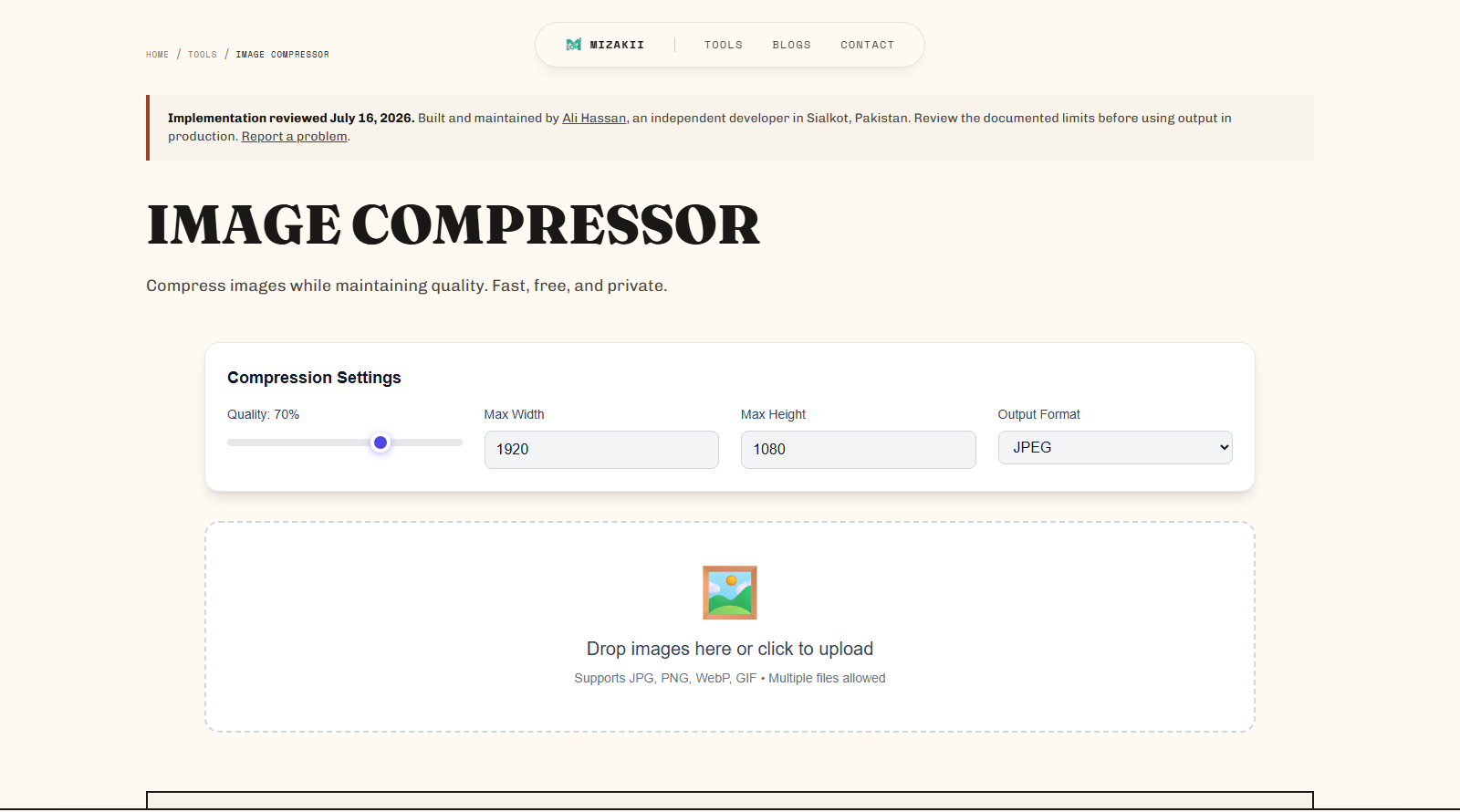The width and height of the screenshot is (1460, 812).
Task: Click the Output Format label
Action: (1038, 414)
